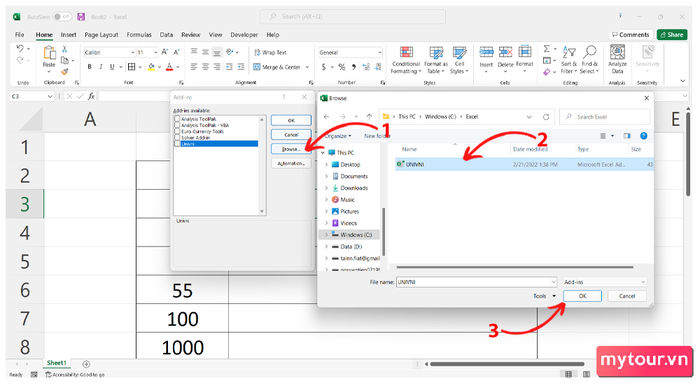Click Decrease Font Size icon

176,52
